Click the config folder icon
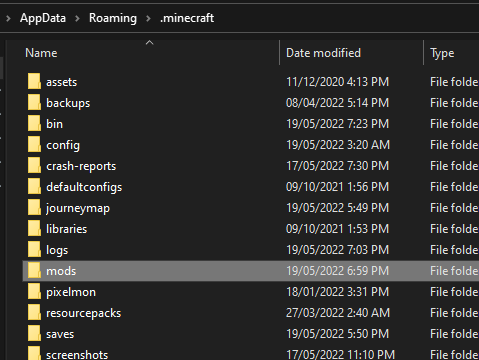This screenshot has height=360, width=479. 34,145
